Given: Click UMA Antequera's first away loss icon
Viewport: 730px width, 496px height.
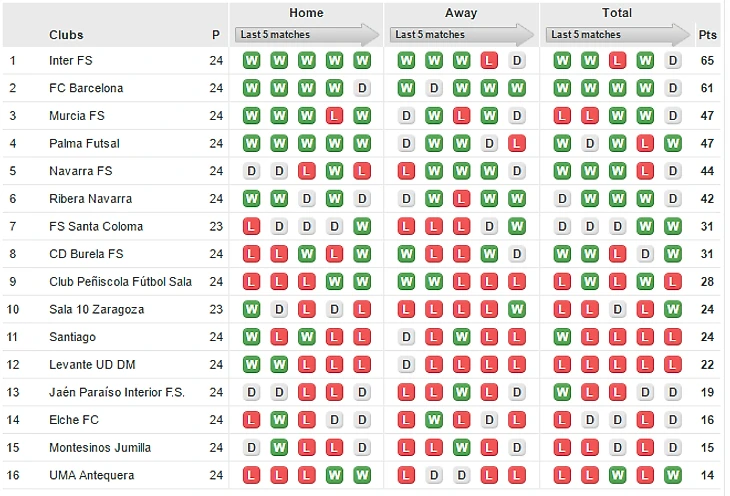Looking at the screenshot, I should click(x=406, y=475).
